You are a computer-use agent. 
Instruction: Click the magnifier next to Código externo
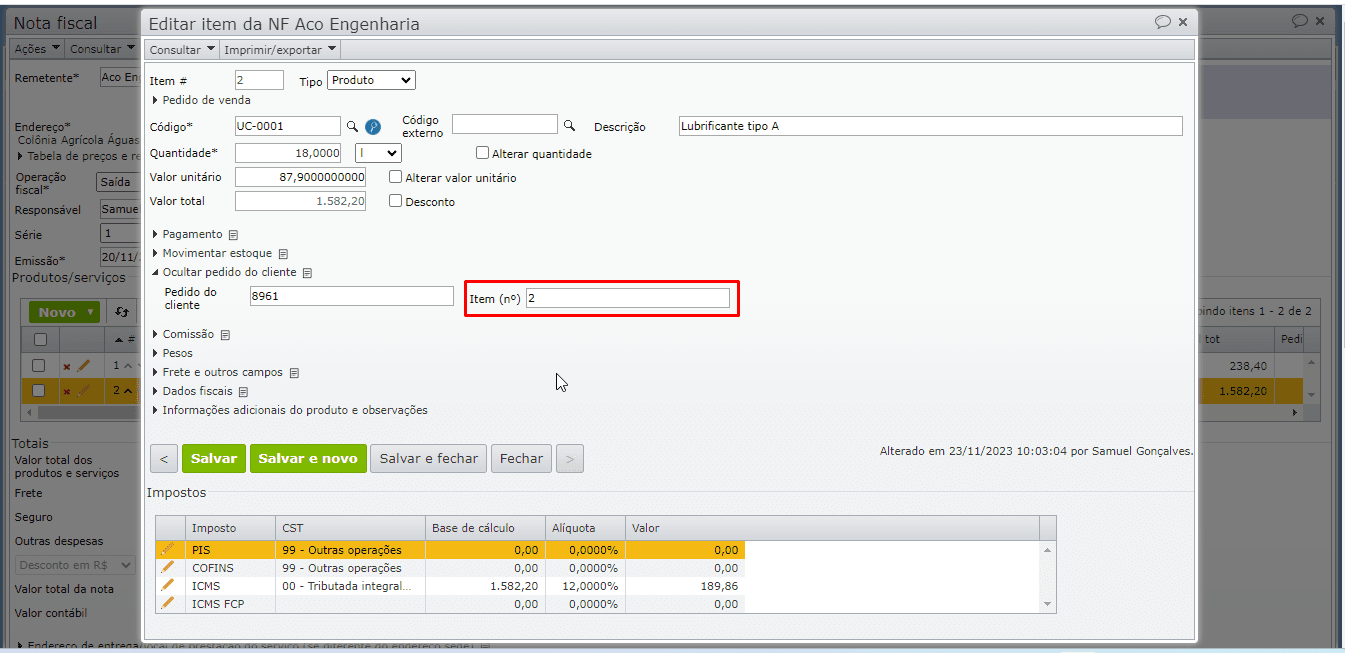click(569, 126)
